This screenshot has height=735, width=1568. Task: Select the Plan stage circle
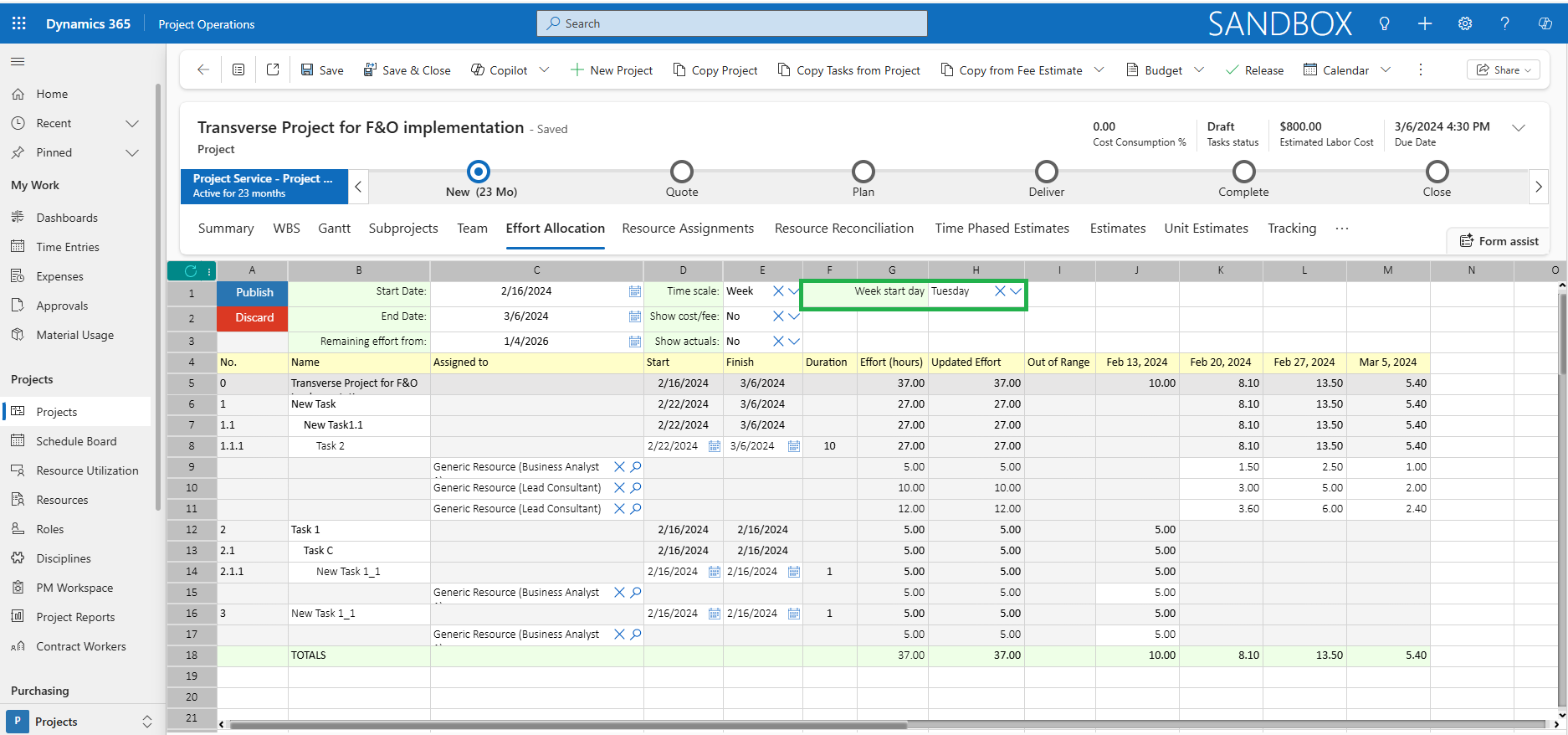(863, 172)
